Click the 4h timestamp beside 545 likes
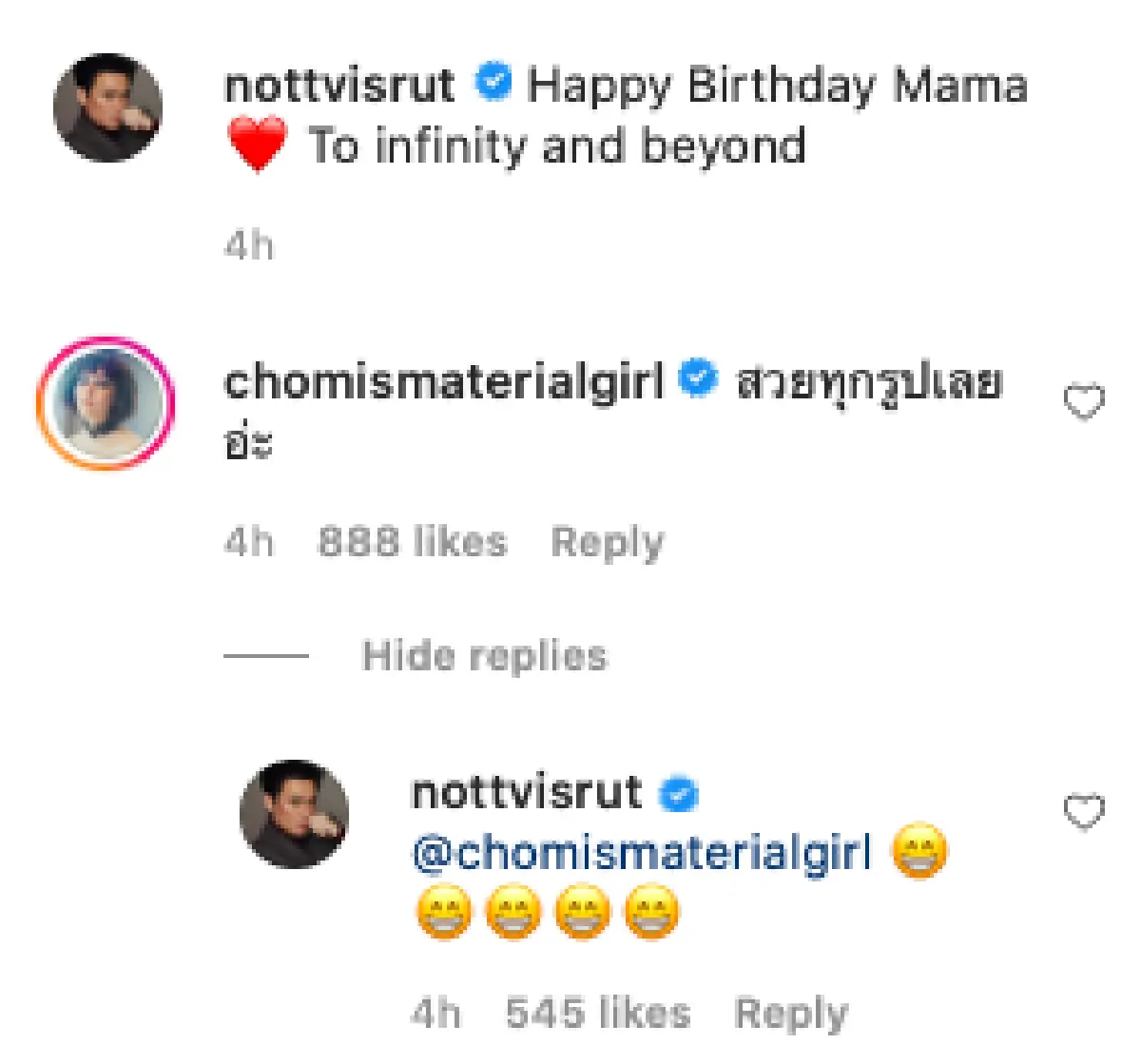Image resolution: width=1141 pixels, height=1064 pixels. (x=435, y=1014)
